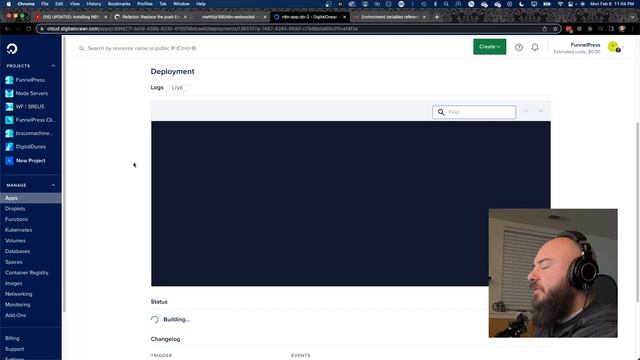Open Add-Ons in sidebar
The image size is (640, 360).
point(16,315)
